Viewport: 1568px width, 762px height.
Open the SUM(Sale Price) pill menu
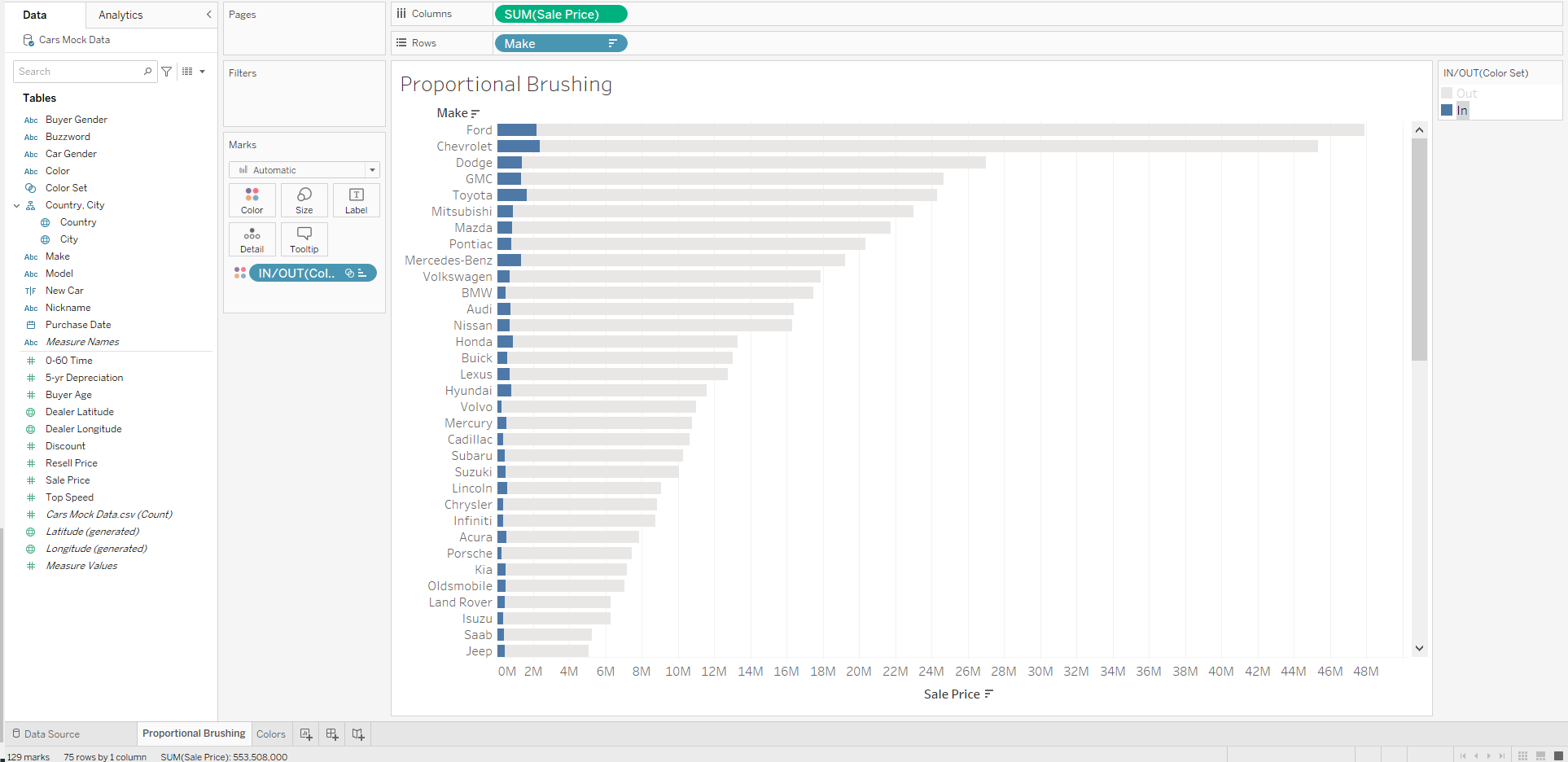561,14
